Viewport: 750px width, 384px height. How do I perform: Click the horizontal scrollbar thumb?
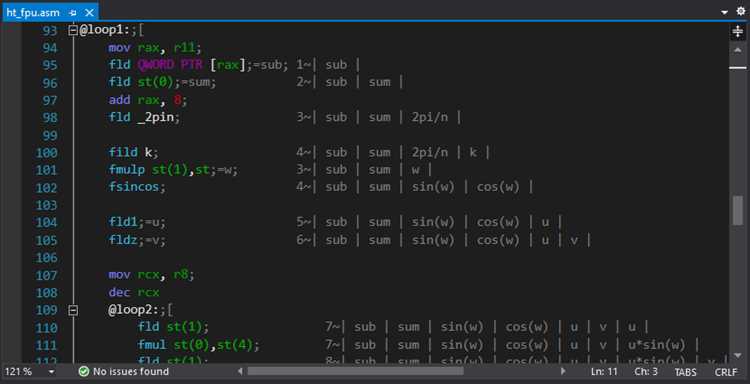(x=355, y=371)
